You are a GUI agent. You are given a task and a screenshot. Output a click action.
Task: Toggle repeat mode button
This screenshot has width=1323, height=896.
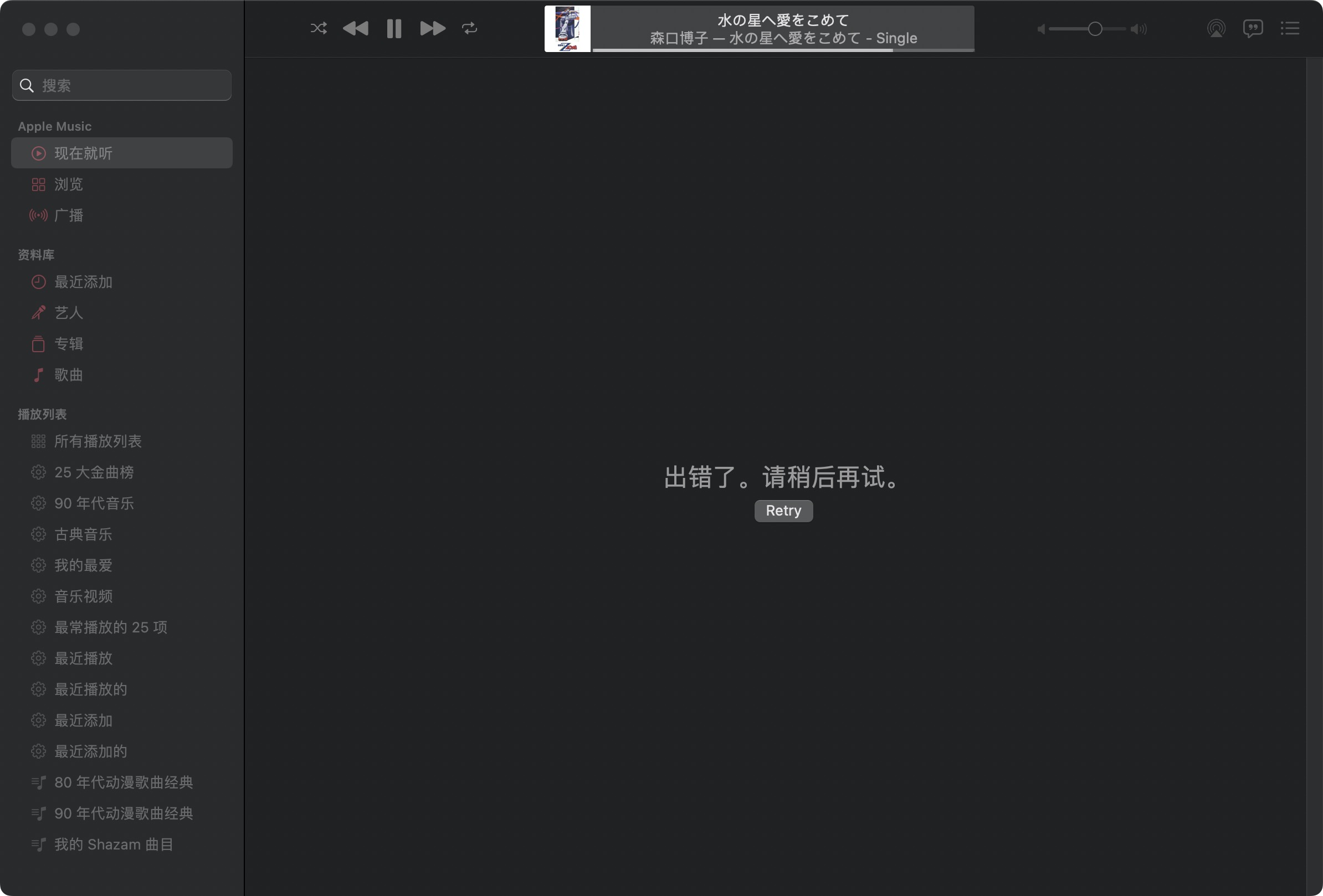point(469,28)
